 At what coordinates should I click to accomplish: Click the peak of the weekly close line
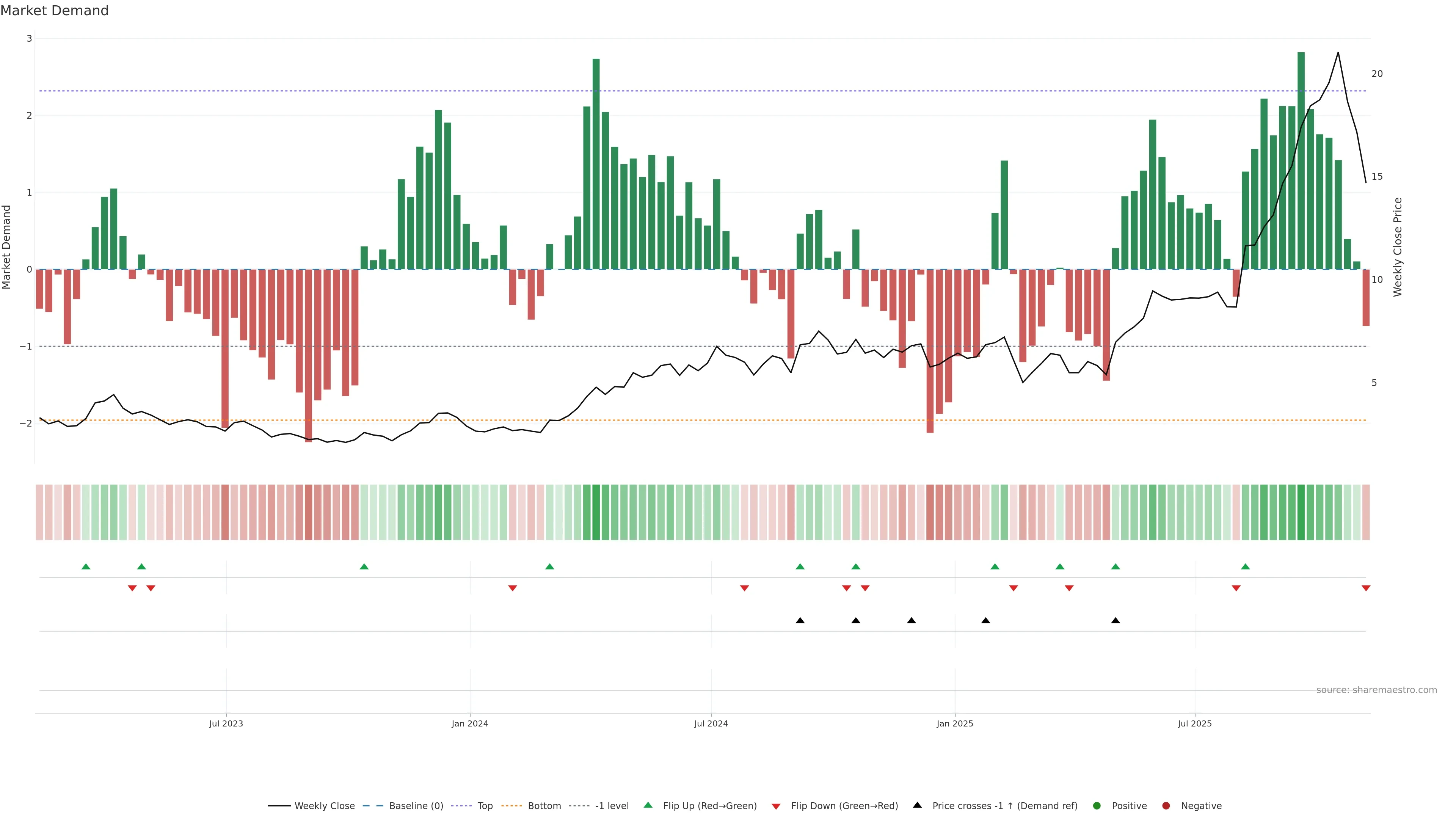1338,53
